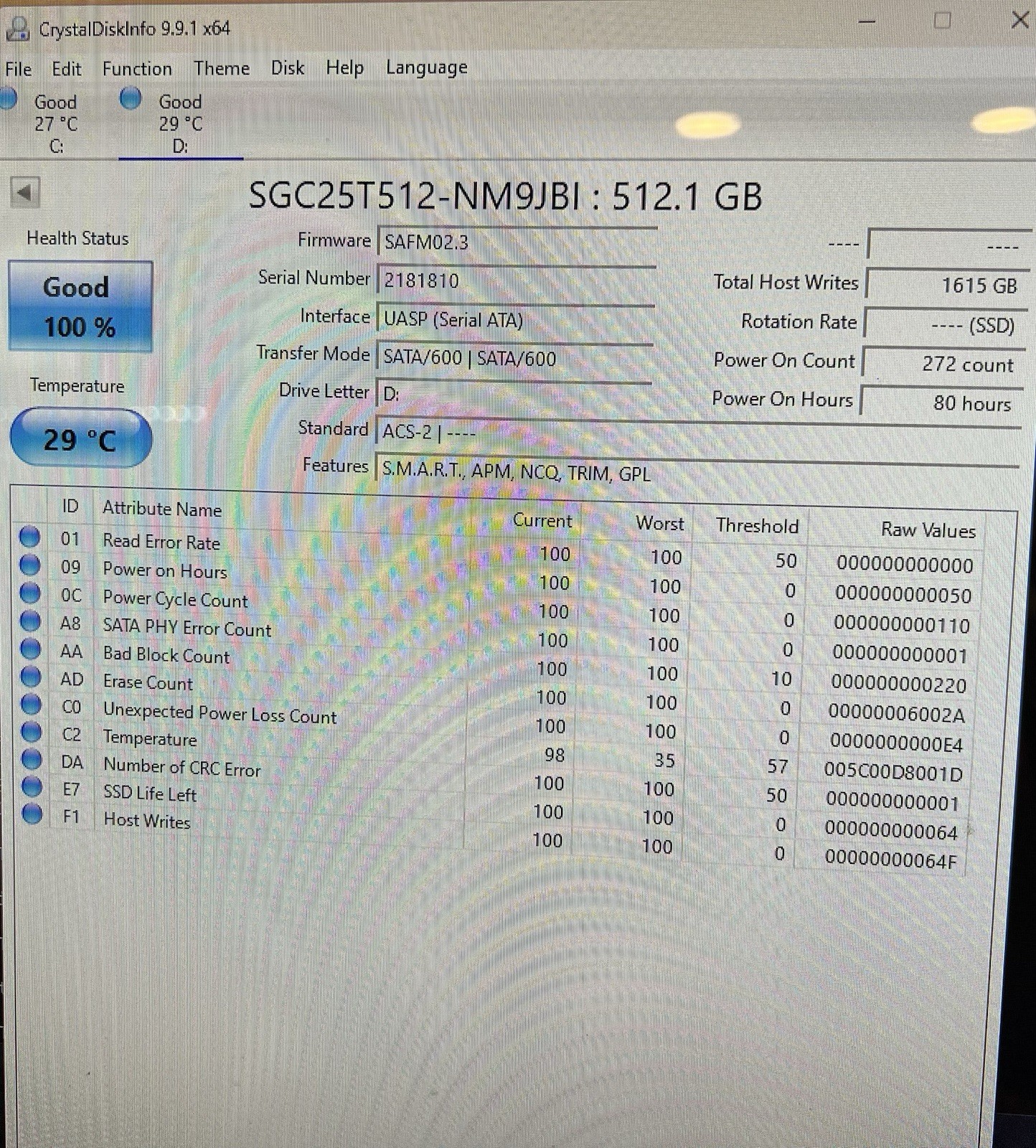Select the SATA PHY Error Count name
The image size is (1036, 1148).
click(x=187, y=628)
